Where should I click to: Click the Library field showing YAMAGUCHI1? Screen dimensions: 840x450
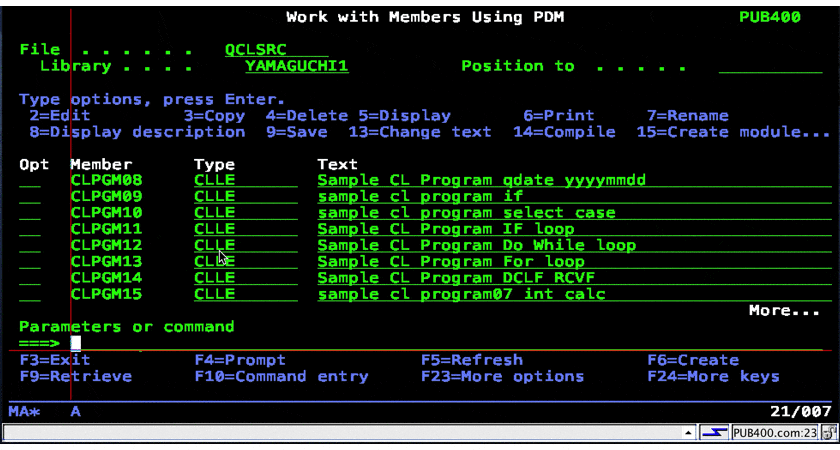click(297, 66)
